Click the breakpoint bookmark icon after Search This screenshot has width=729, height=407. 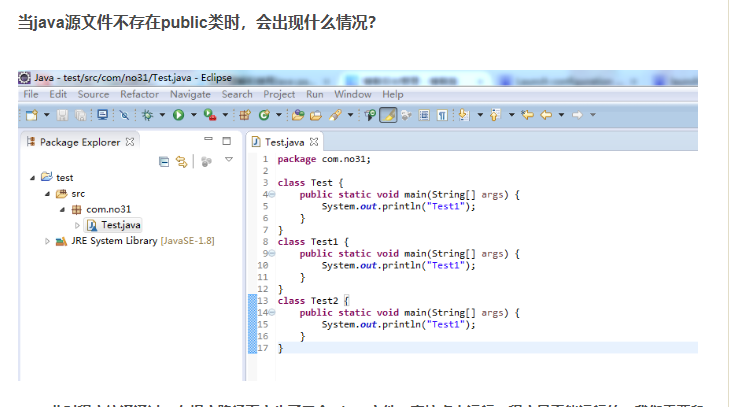370,115
